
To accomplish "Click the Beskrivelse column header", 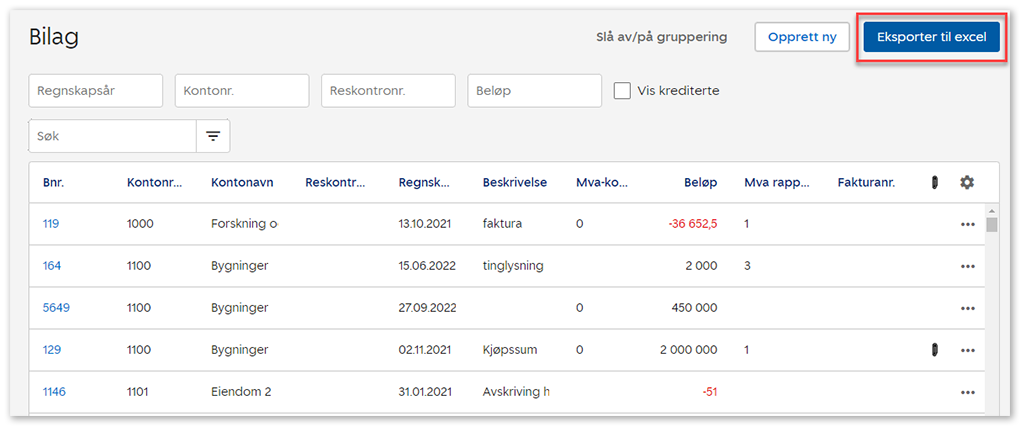I will point(514,182).
